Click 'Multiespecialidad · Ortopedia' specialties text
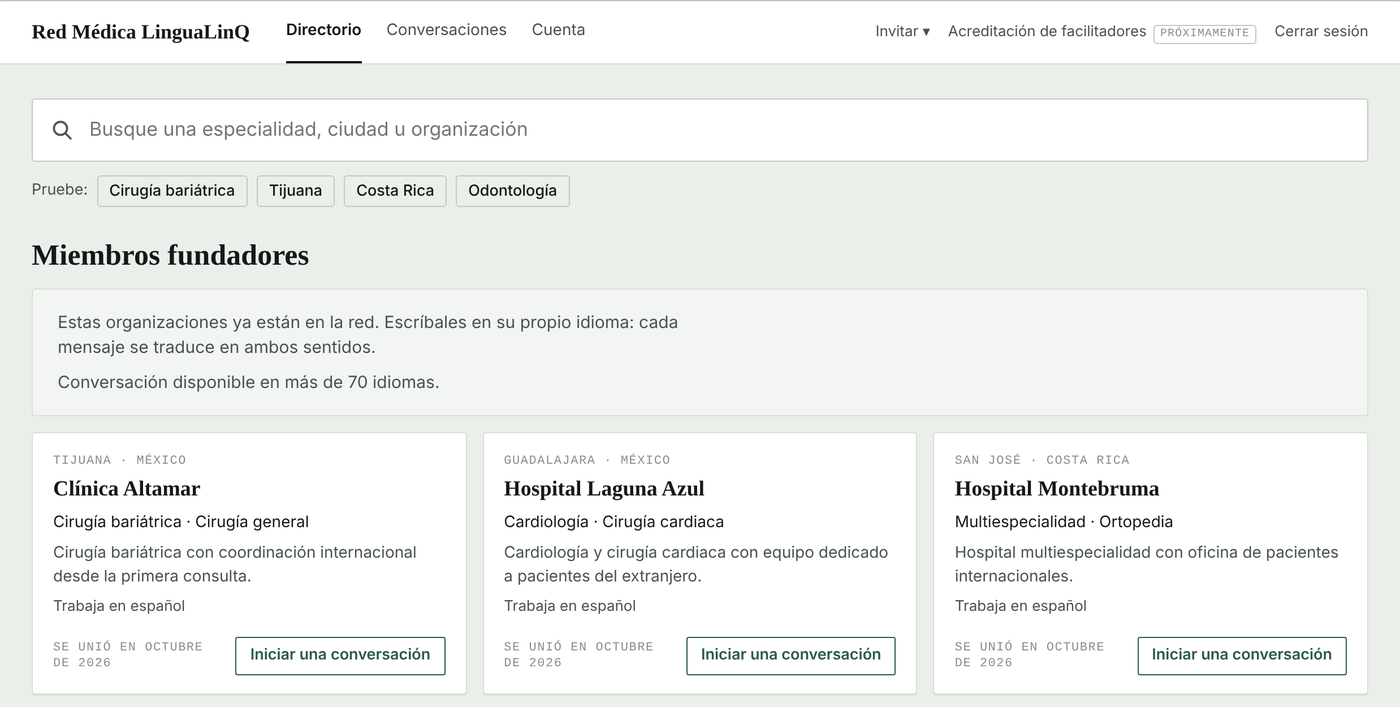Image resolution: width=1400 pixels, height=707 pixels. [x=1064, y=522]
